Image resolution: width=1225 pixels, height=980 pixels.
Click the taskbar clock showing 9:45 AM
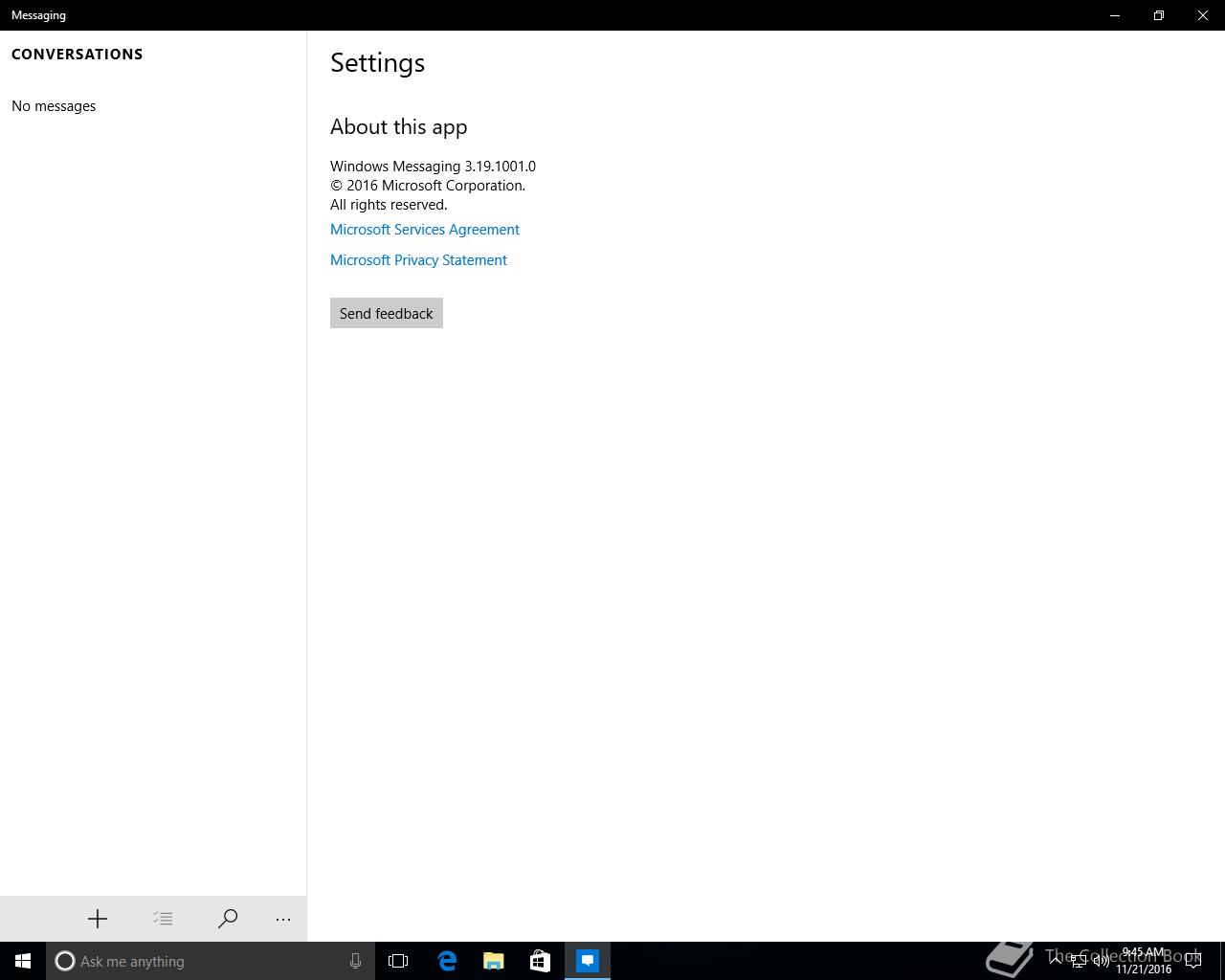click(1144, 961)
